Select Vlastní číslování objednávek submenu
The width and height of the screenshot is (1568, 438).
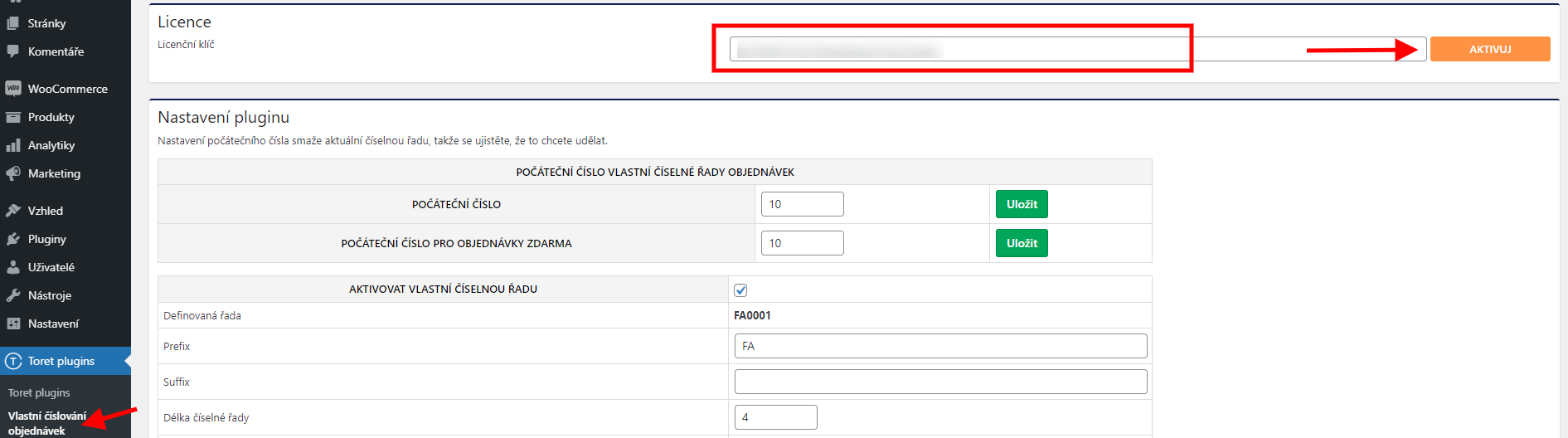pyautogui.click(x=46, y=423)
